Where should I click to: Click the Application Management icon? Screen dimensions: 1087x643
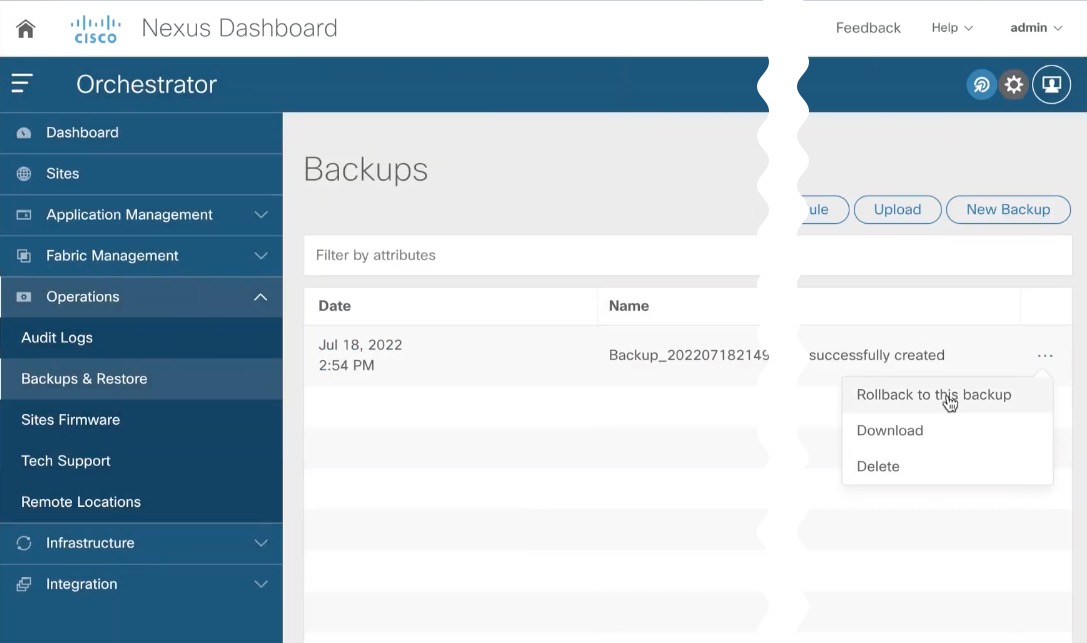24,215
